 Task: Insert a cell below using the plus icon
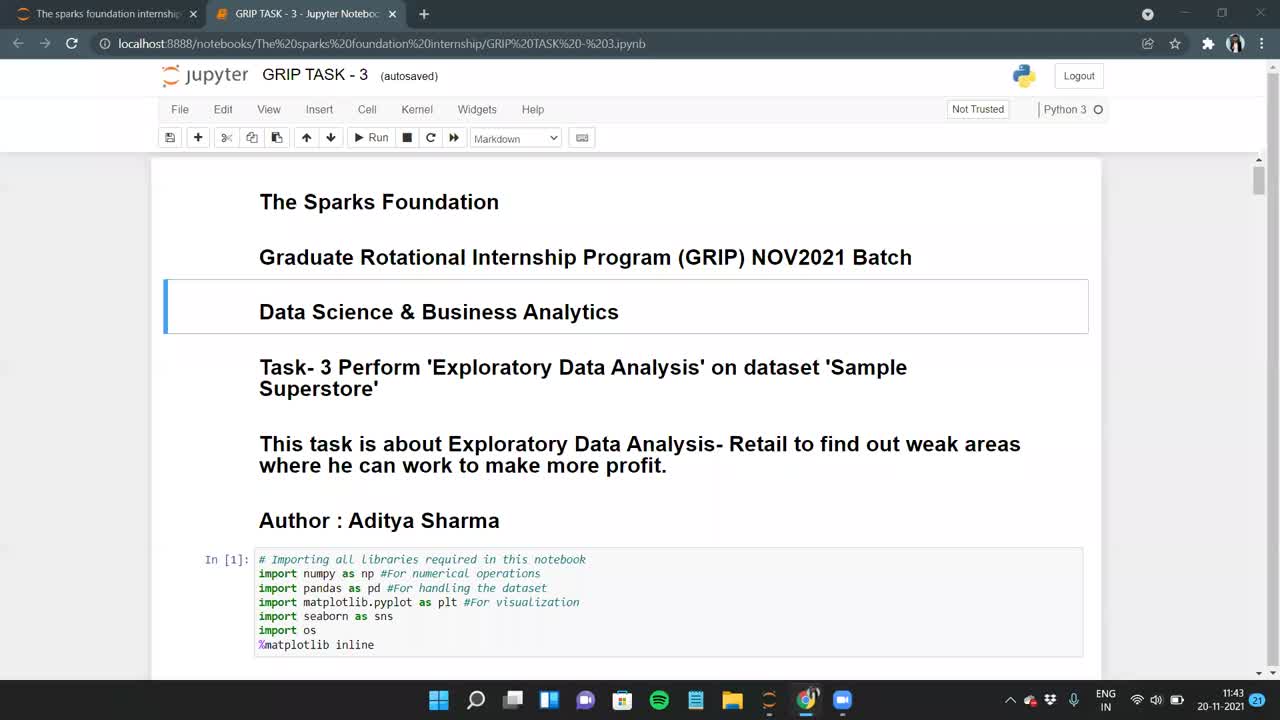[x=198, y=138]
